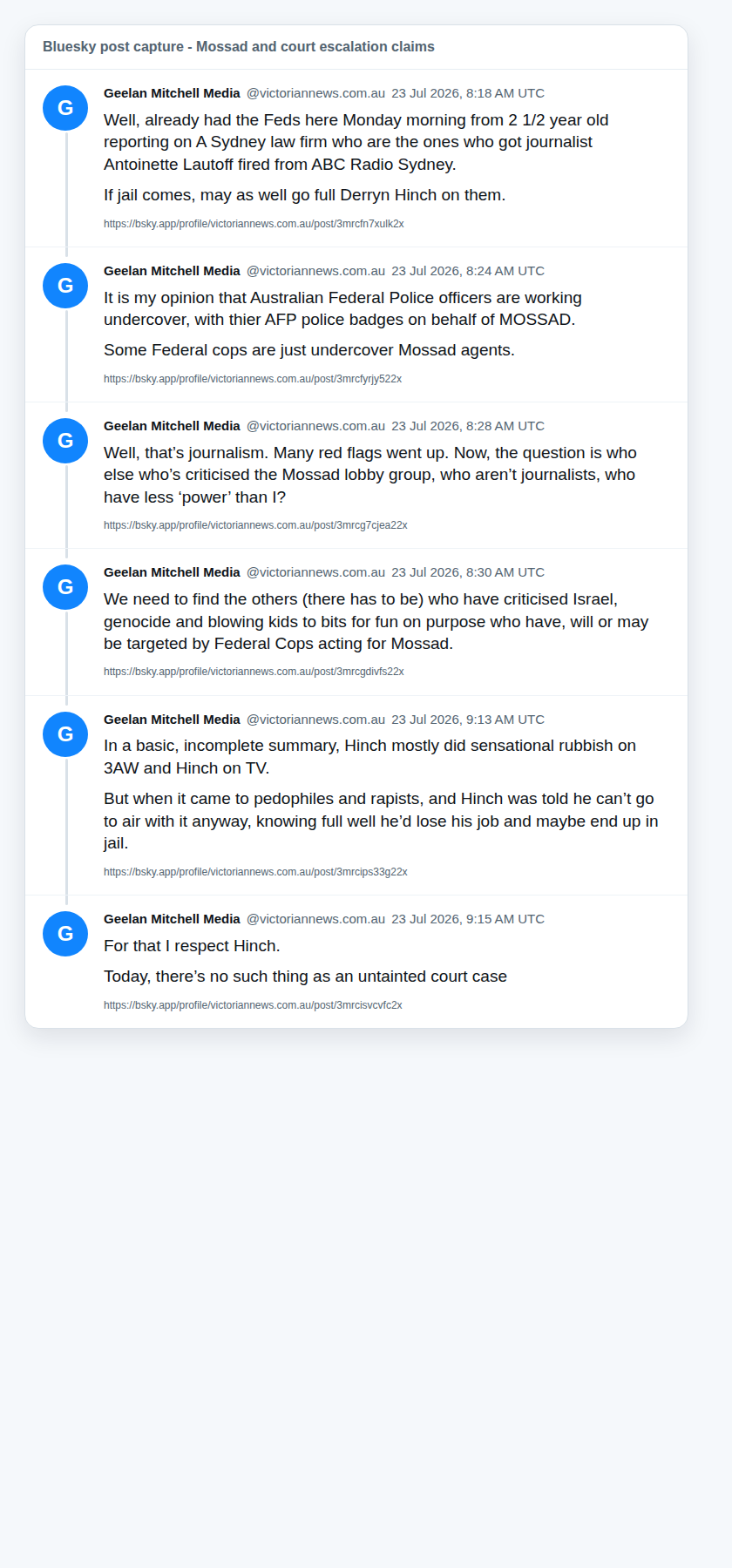Image resolution: width=732 pixels, height=1568 pixels.
Task: Click the @victoriannews.com.au handle on 8:24 AM post
Action: click(x=315, y=271)
